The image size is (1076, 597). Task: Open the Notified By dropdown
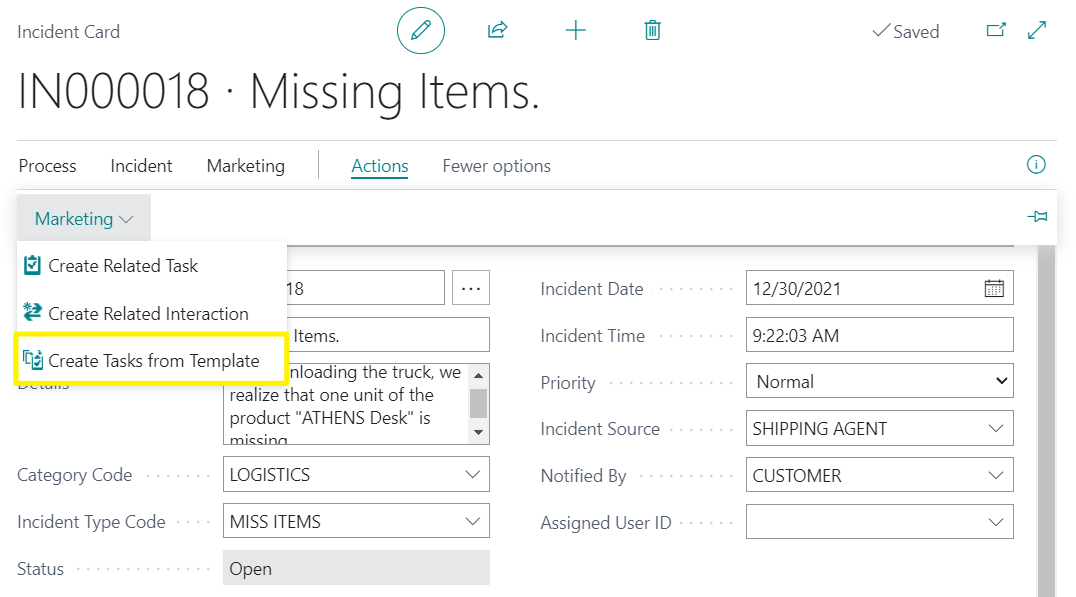(x=1000, y=474)
